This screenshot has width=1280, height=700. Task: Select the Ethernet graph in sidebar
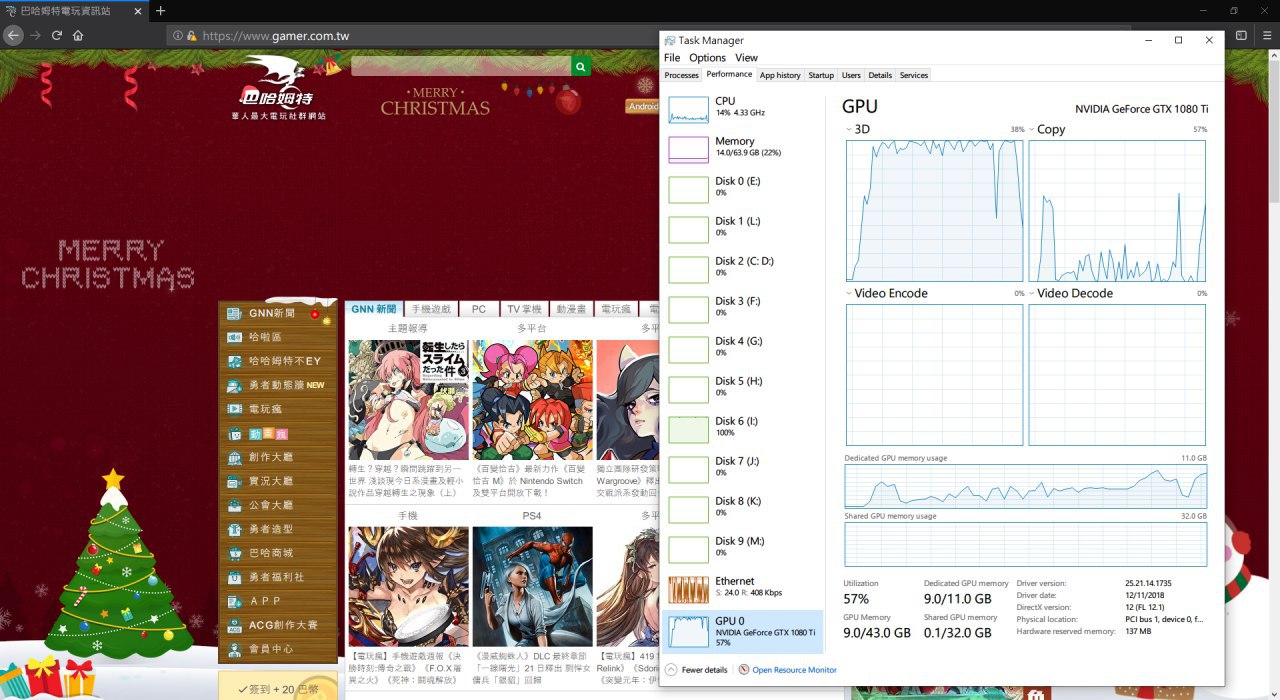point(688,589)
